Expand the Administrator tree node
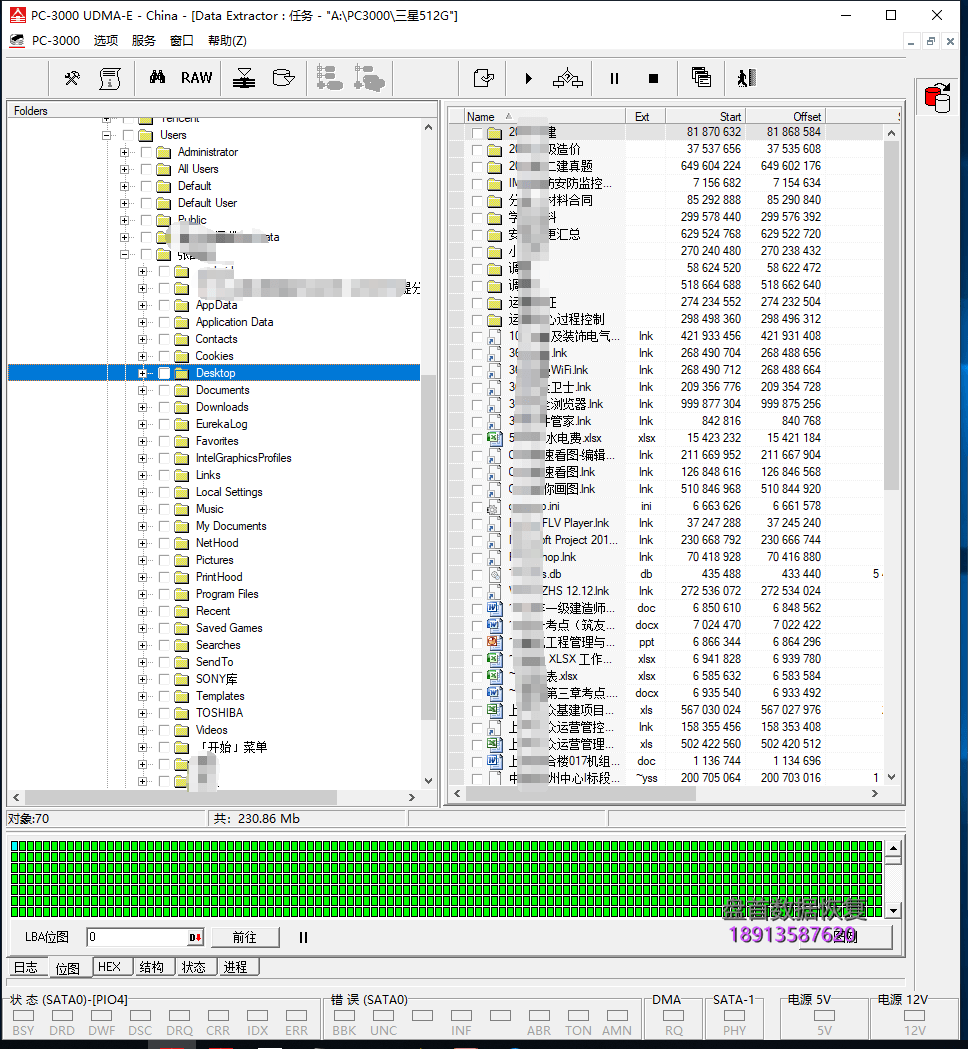 (x=124, y=153)
